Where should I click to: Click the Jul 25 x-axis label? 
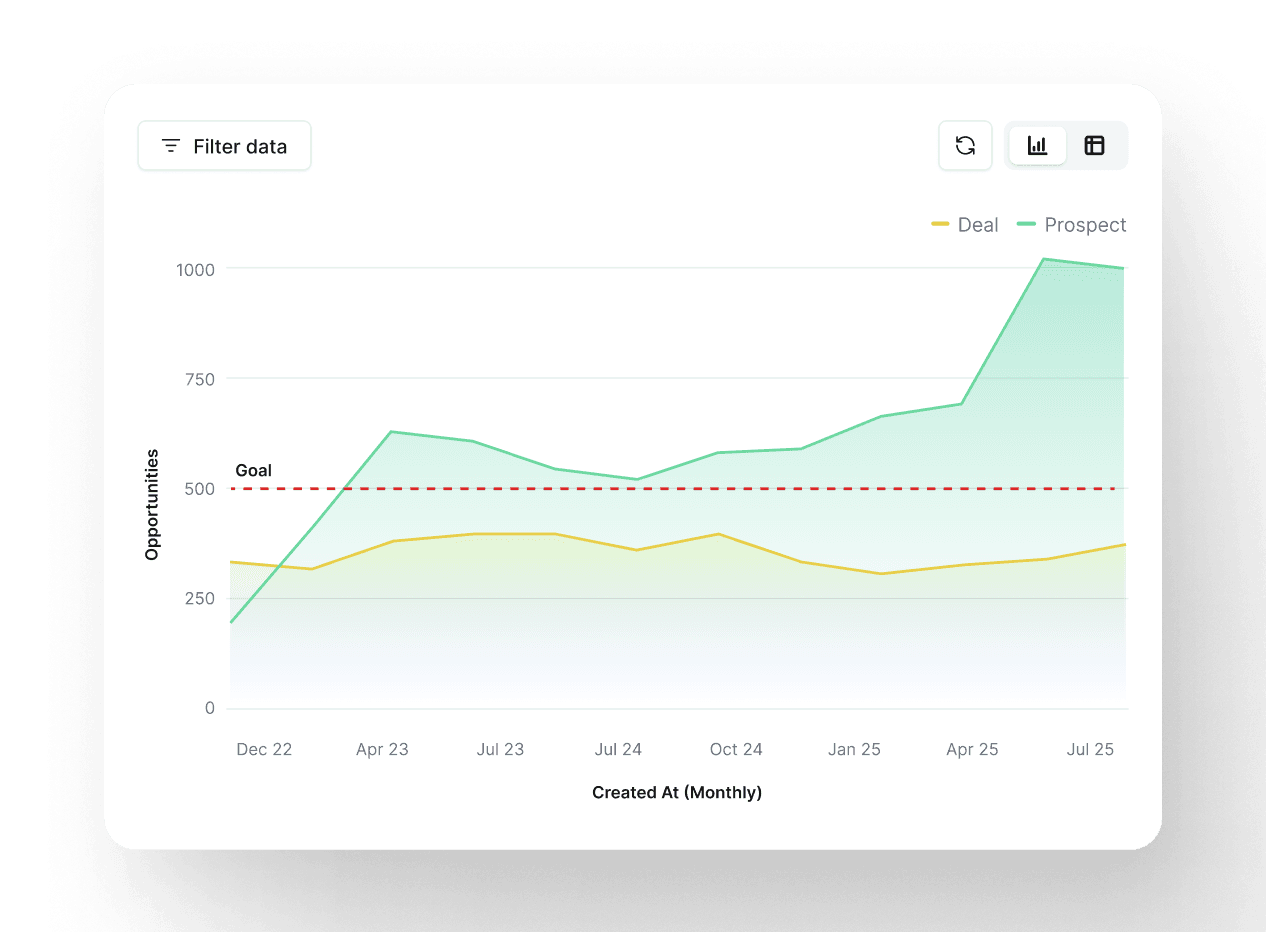tap(1090, 750)
